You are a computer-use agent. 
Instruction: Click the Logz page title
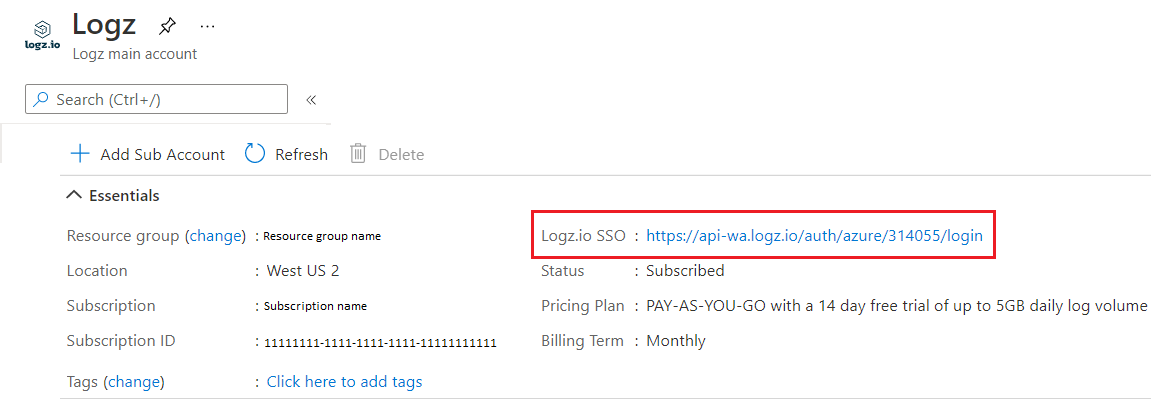click(x=104, y=24)
